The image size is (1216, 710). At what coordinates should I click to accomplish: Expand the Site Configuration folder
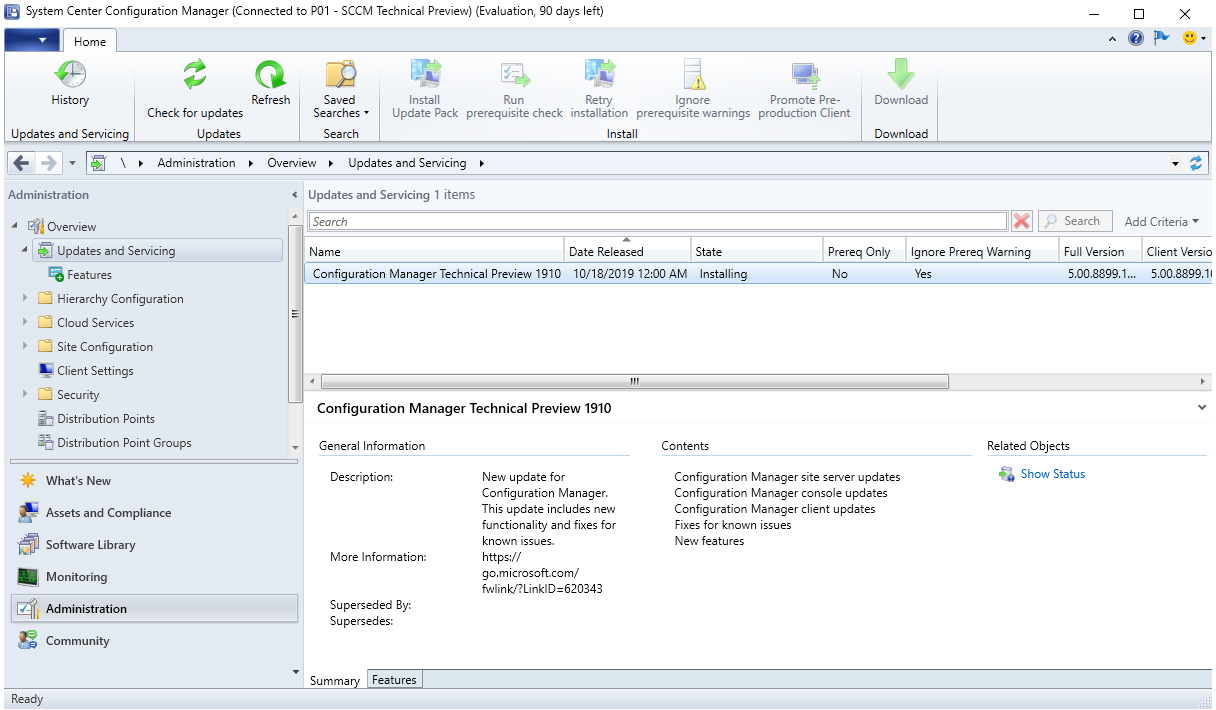coord(25,346)
